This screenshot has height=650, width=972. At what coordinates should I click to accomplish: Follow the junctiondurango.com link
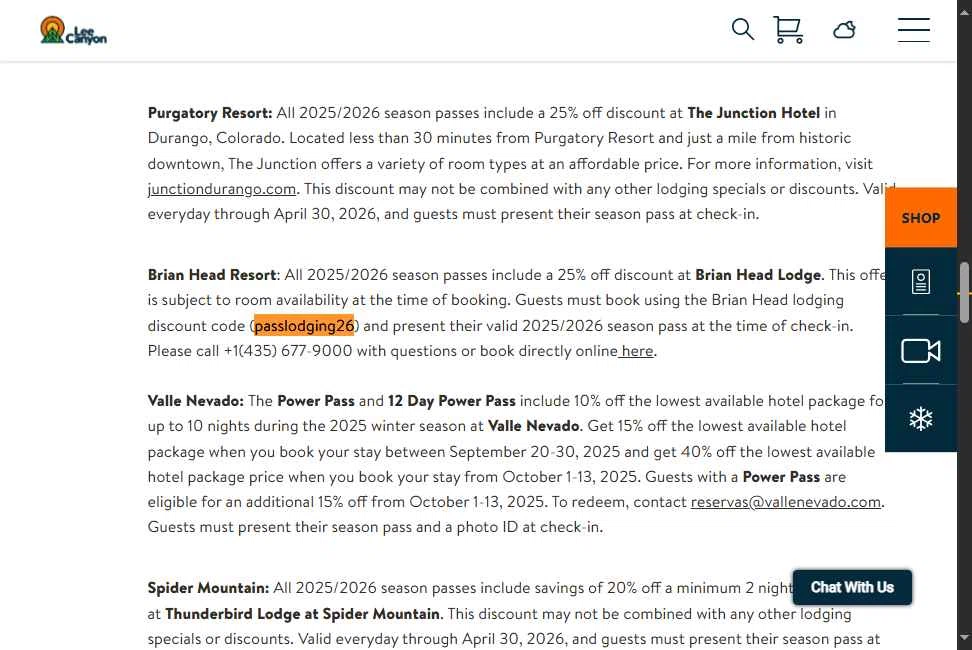[222, 189]
